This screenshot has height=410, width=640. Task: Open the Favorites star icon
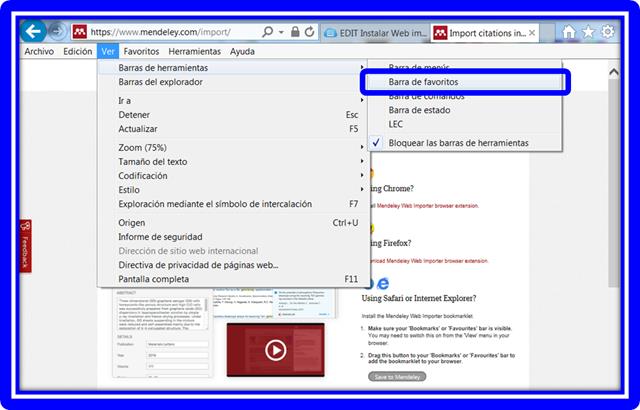tap(588, 32)
